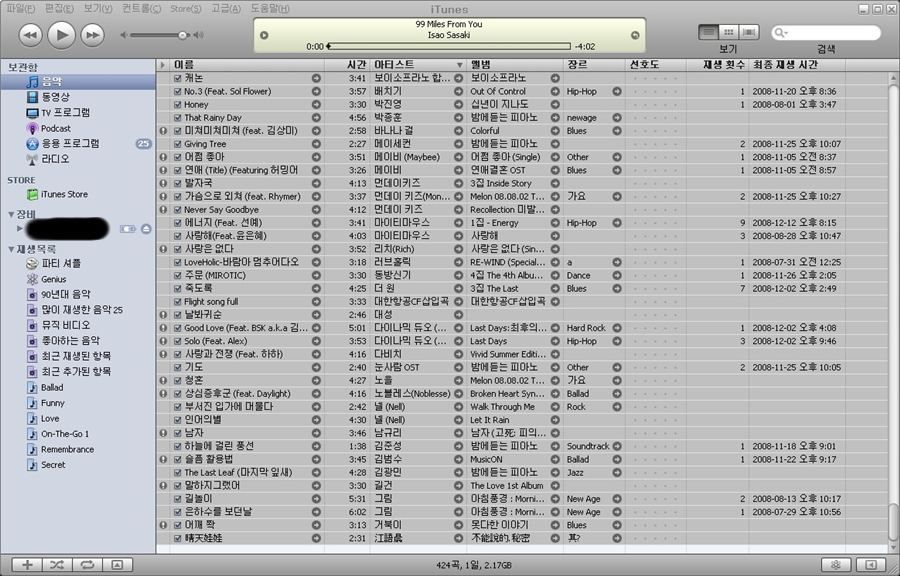Add a new playlist with plus button
The height and width of the screenshot is (576, 900).
point(27,565)
